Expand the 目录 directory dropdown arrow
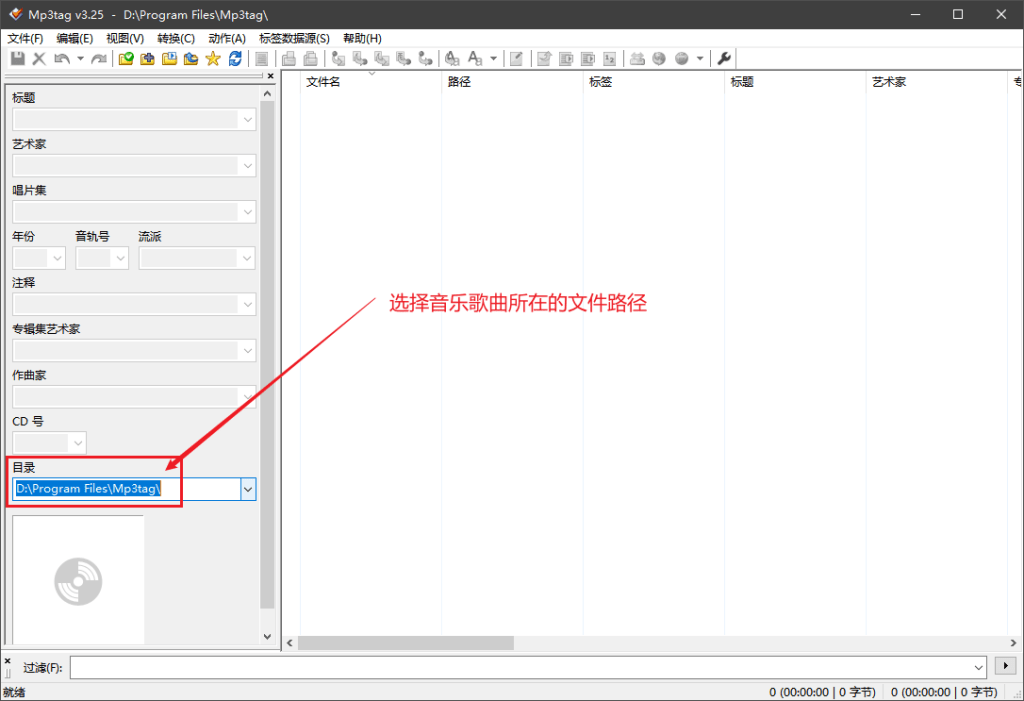Viewport: 1024px width, 701px height. [248, 489]
